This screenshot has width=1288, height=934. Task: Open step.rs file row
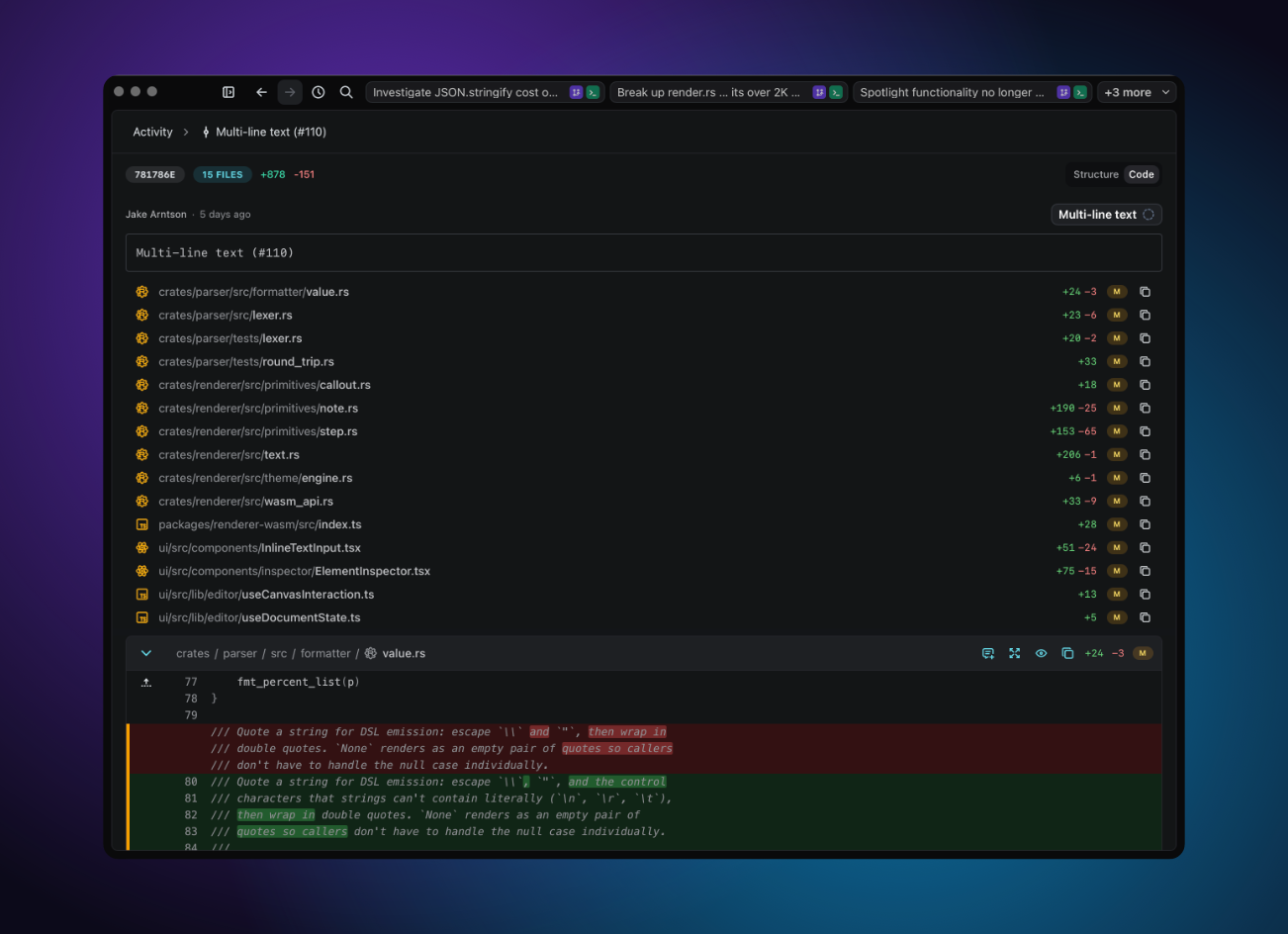pos(643,431)
